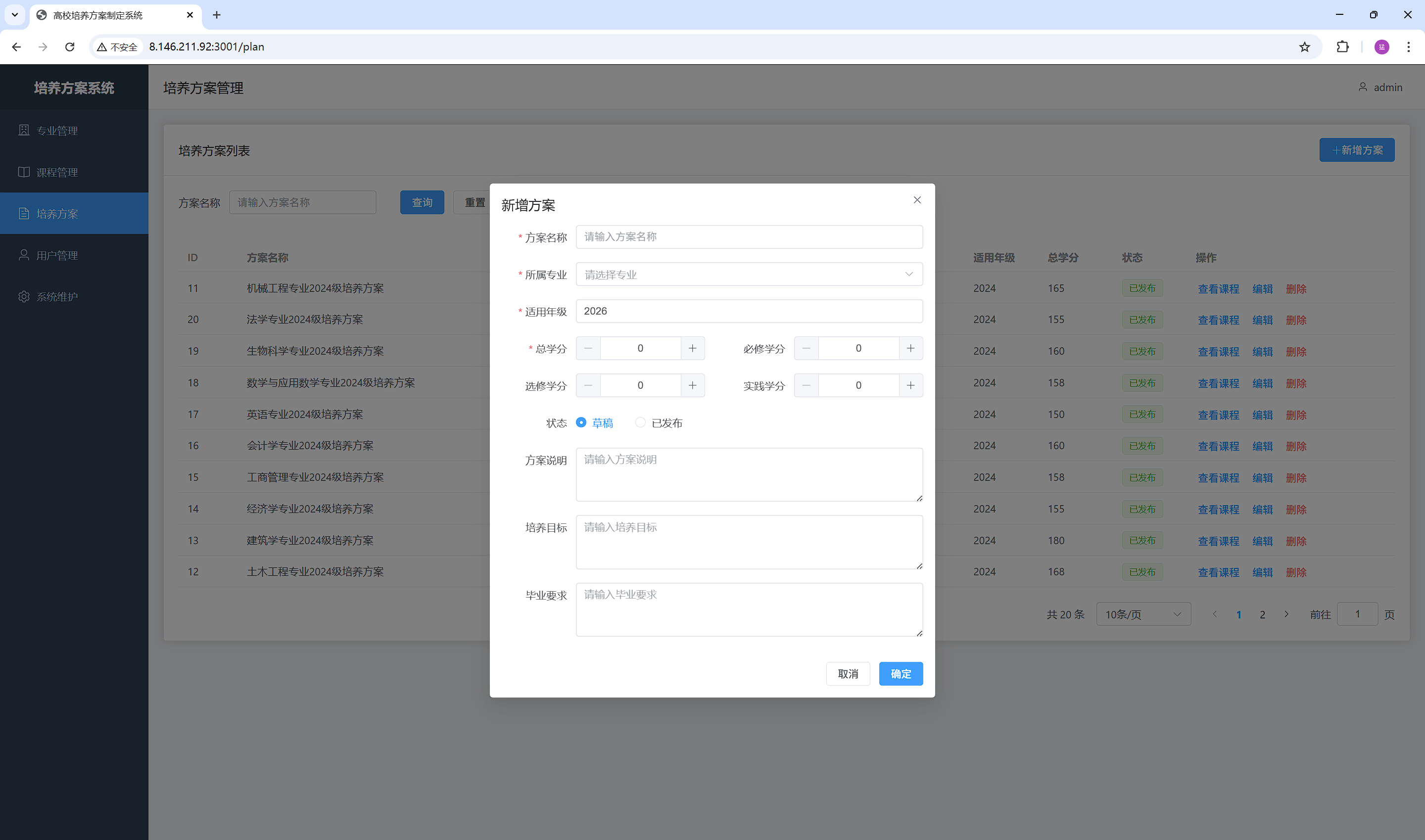Select the 已发布 status radio button
Screen dimensions: 1425x840
(640, 422)
